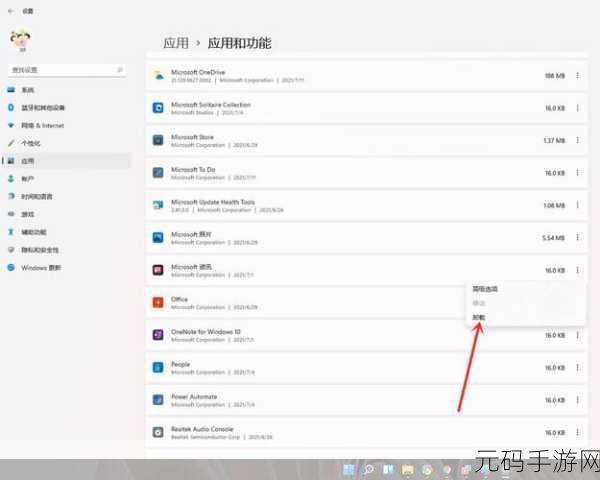Screen dimensions: 600x480
Task: Open more options for Microsoft OneDrive
Action: tap(577, 76)
